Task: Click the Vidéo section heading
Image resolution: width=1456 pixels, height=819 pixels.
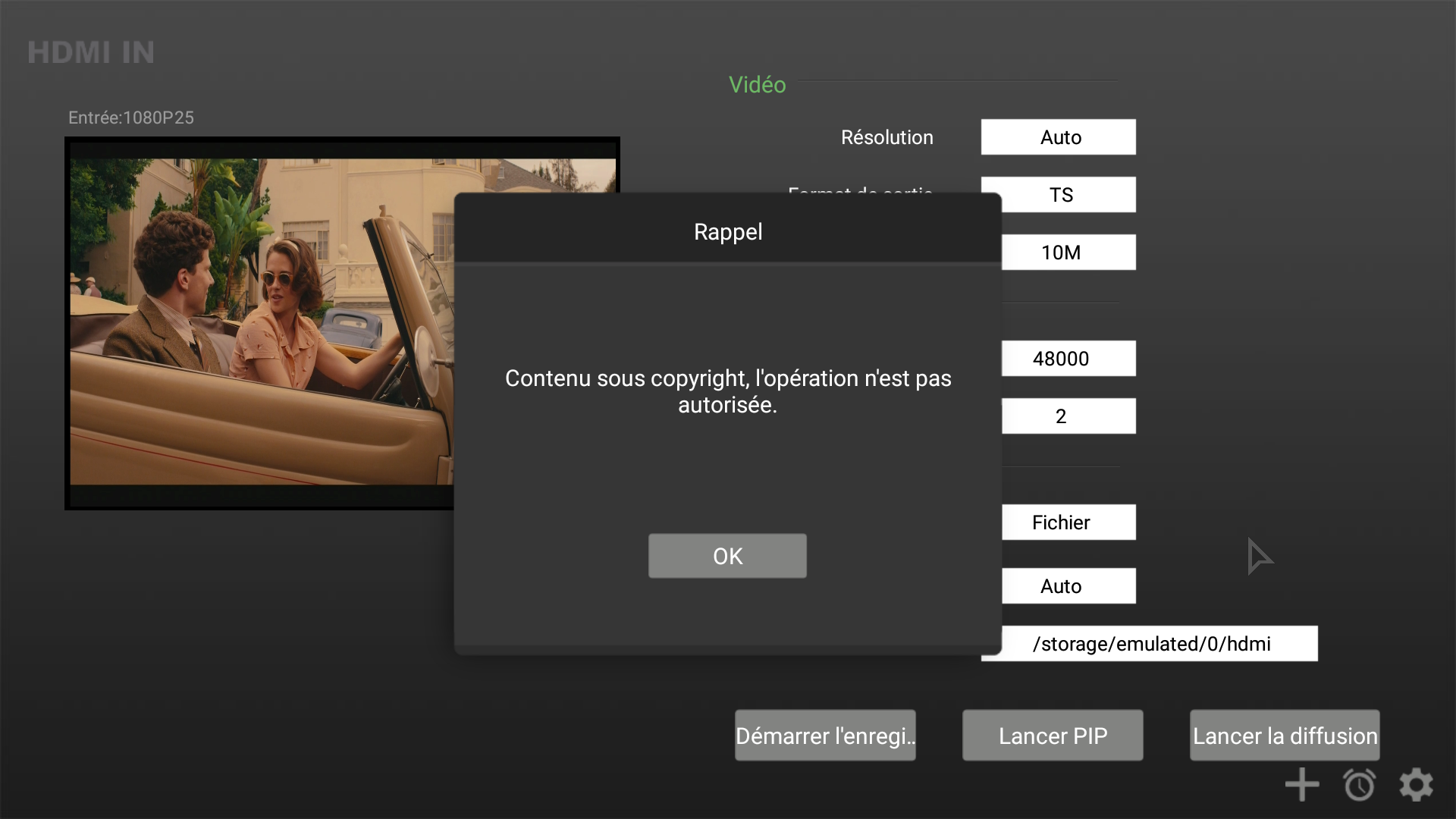Action: tap(757, 85)
